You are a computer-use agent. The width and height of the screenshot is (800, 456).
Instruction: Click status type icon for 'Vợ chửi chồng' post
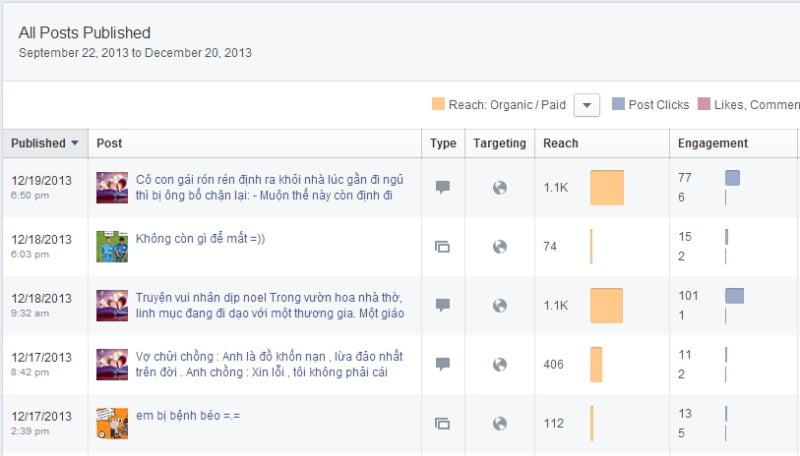[x=443, y=364]
